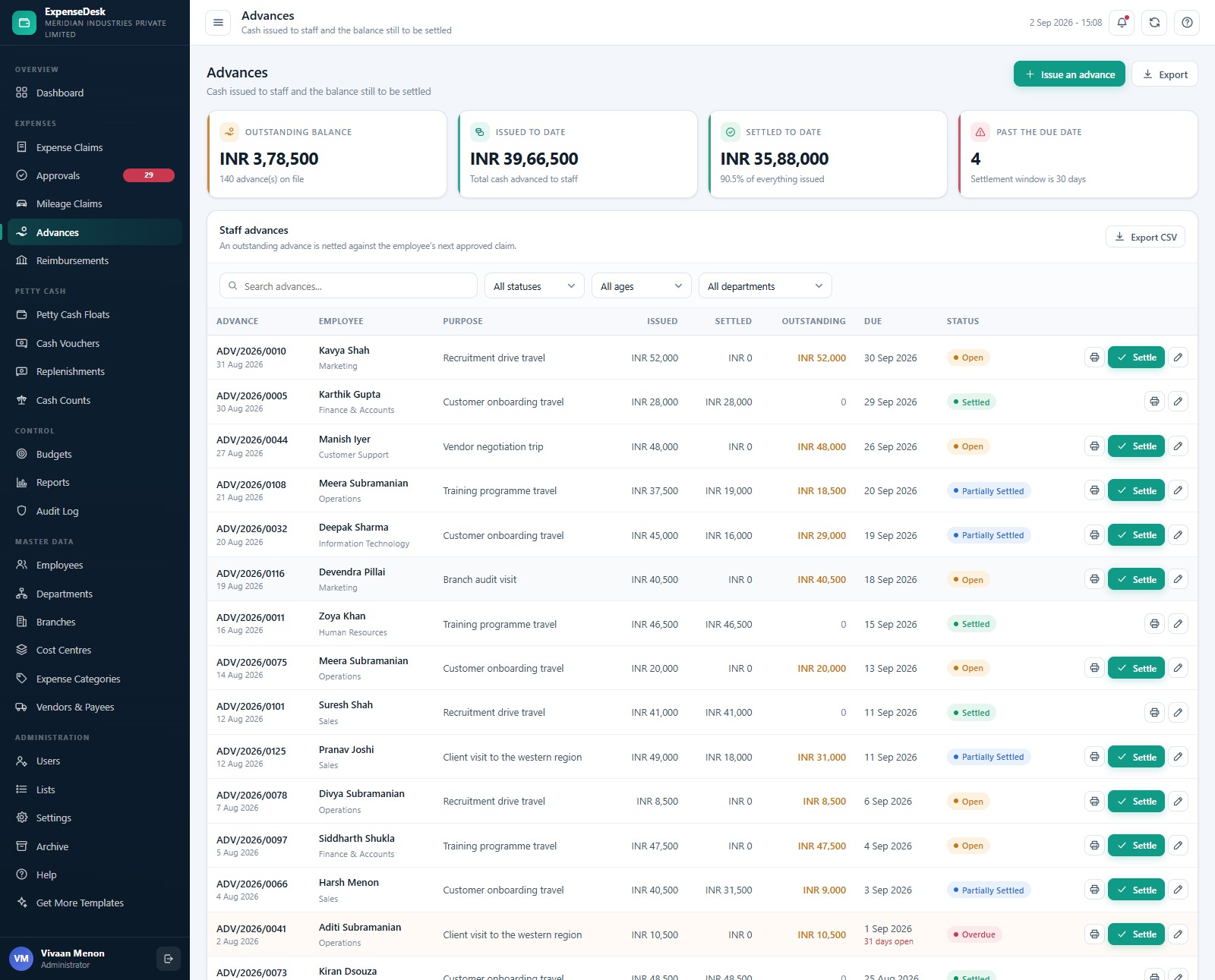Click the Outstanding column header
The height and width of the screenshot is (980, 1215).
pos(813,321)
